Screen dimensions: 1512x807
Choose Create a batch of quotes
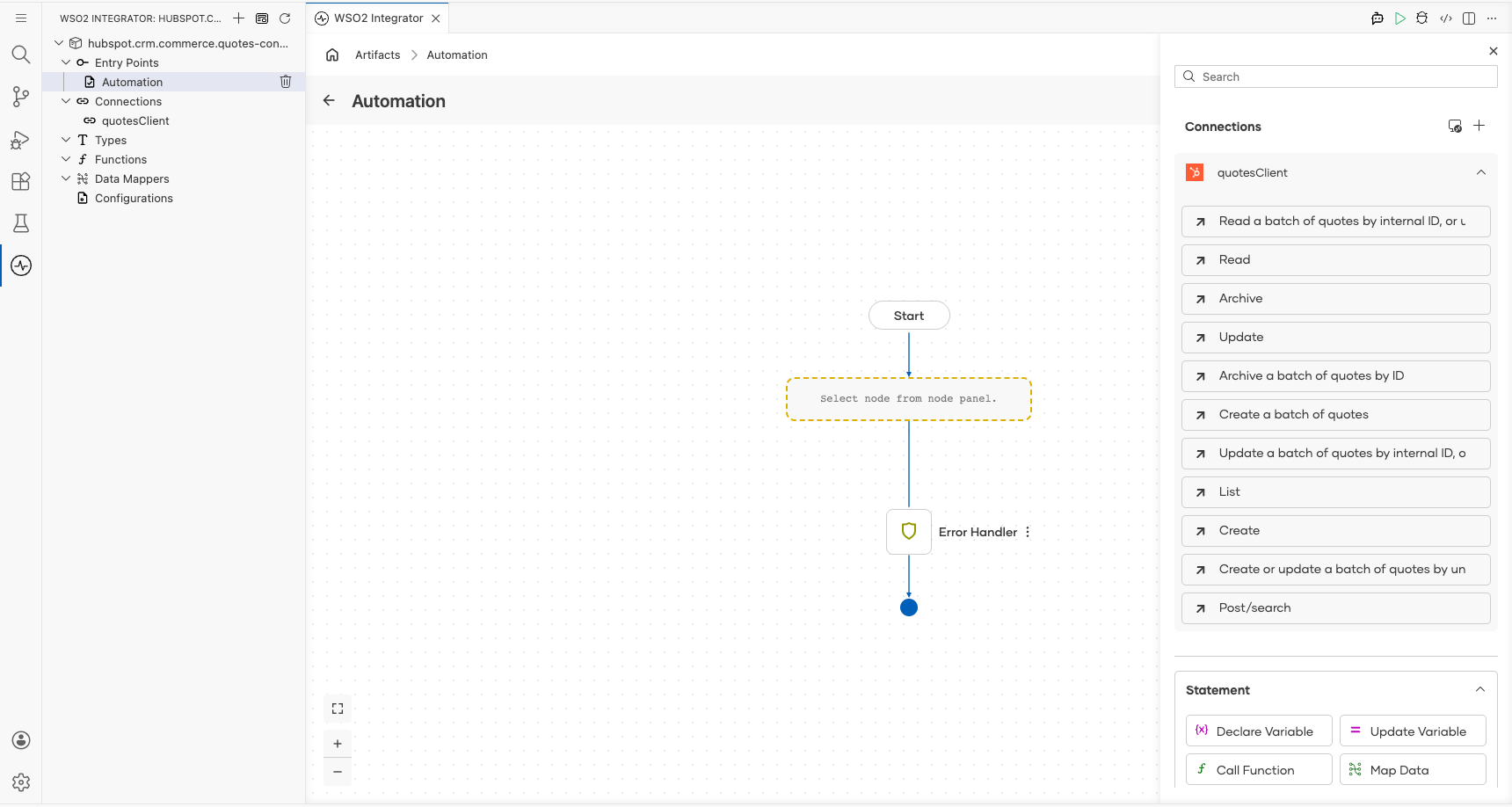click(x=1336, y=415)
